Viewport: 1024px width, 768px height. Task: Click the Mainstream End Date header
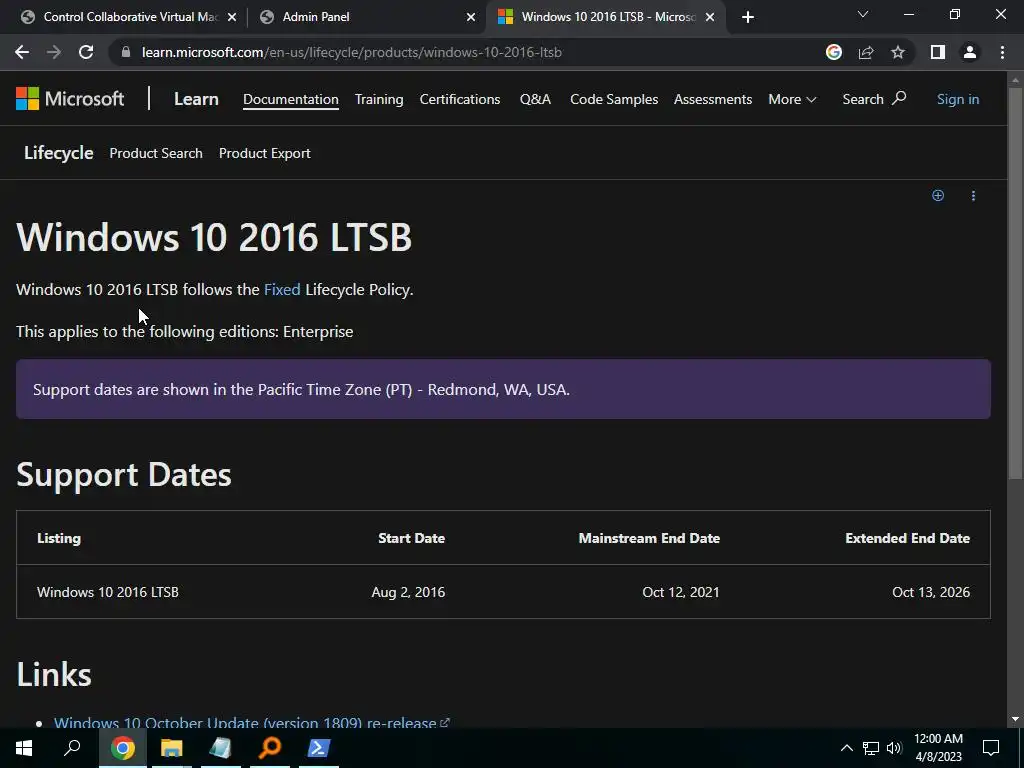tap(649, 538)
